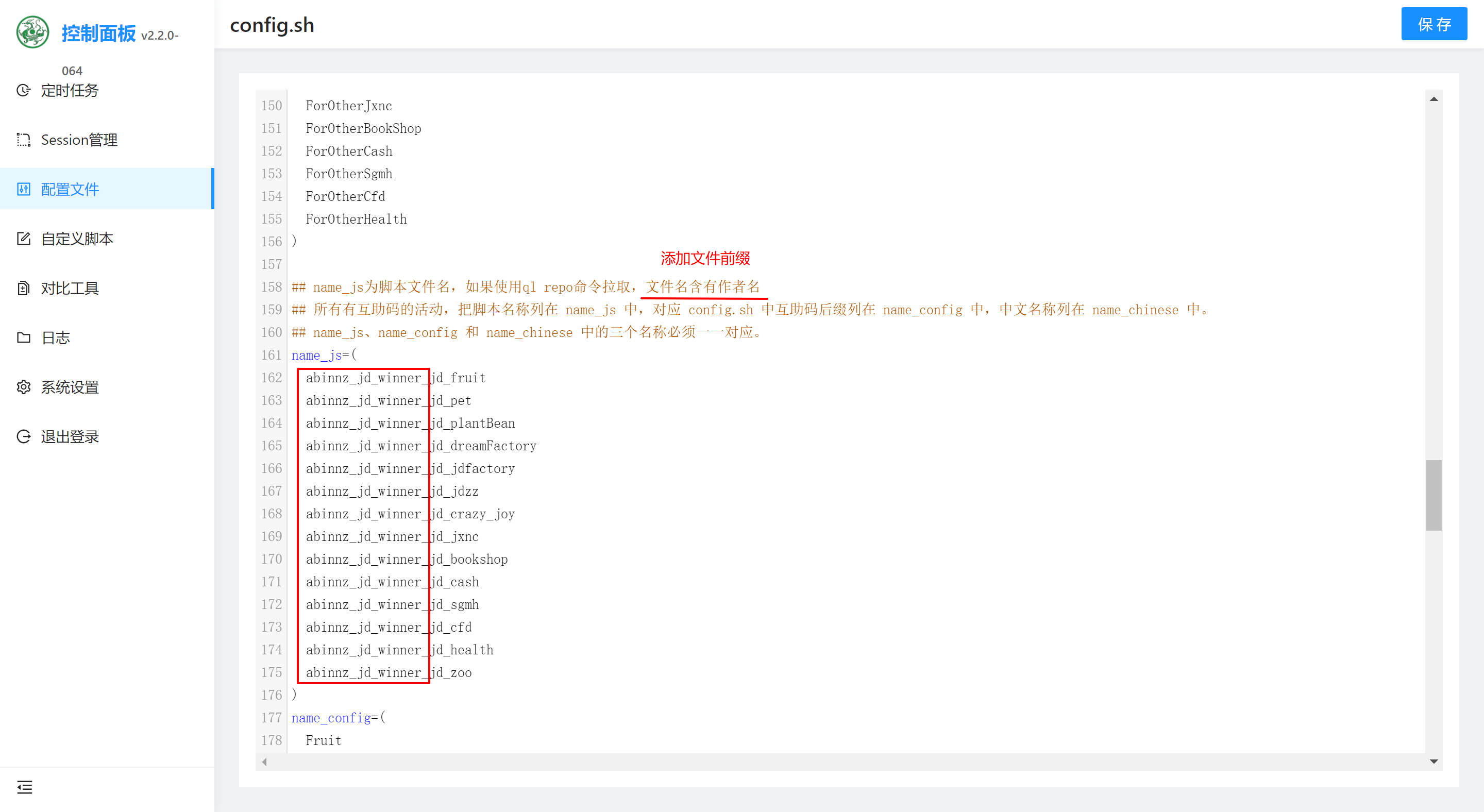Click the horizontal scroll left arrow
Image resolution: width=1484 pixels, height=812 pixels.
[264, 762]
